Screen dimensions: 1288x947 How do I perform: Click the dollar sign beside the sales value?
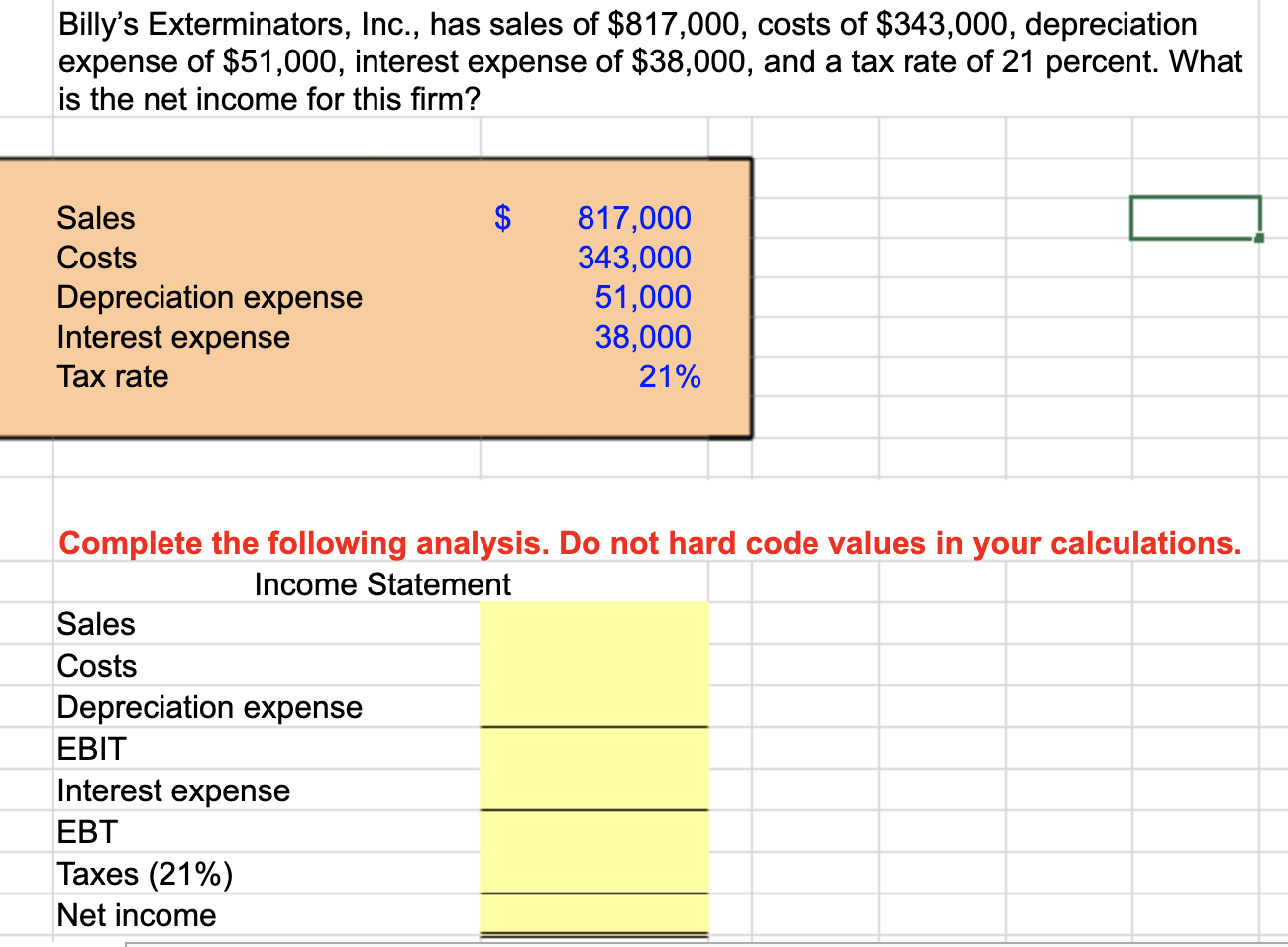click(503, 218)
